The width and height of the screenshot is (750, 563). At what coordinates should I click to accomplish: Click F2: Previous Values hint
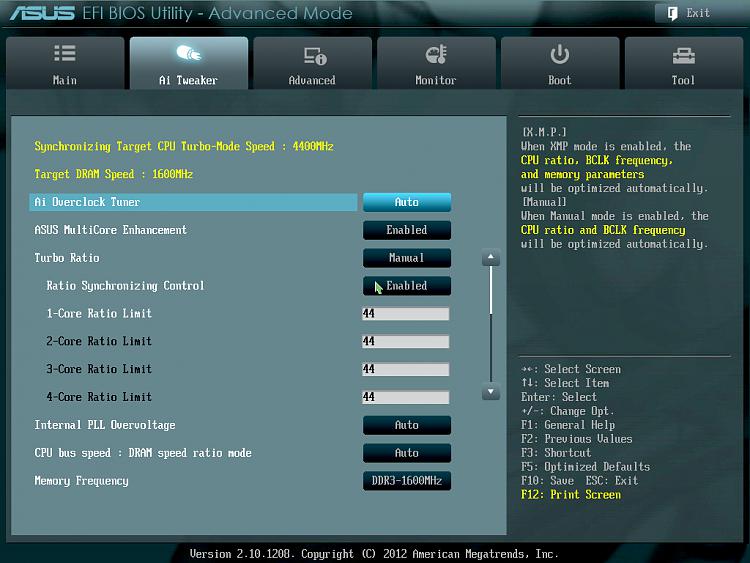(x=577, y=439)
